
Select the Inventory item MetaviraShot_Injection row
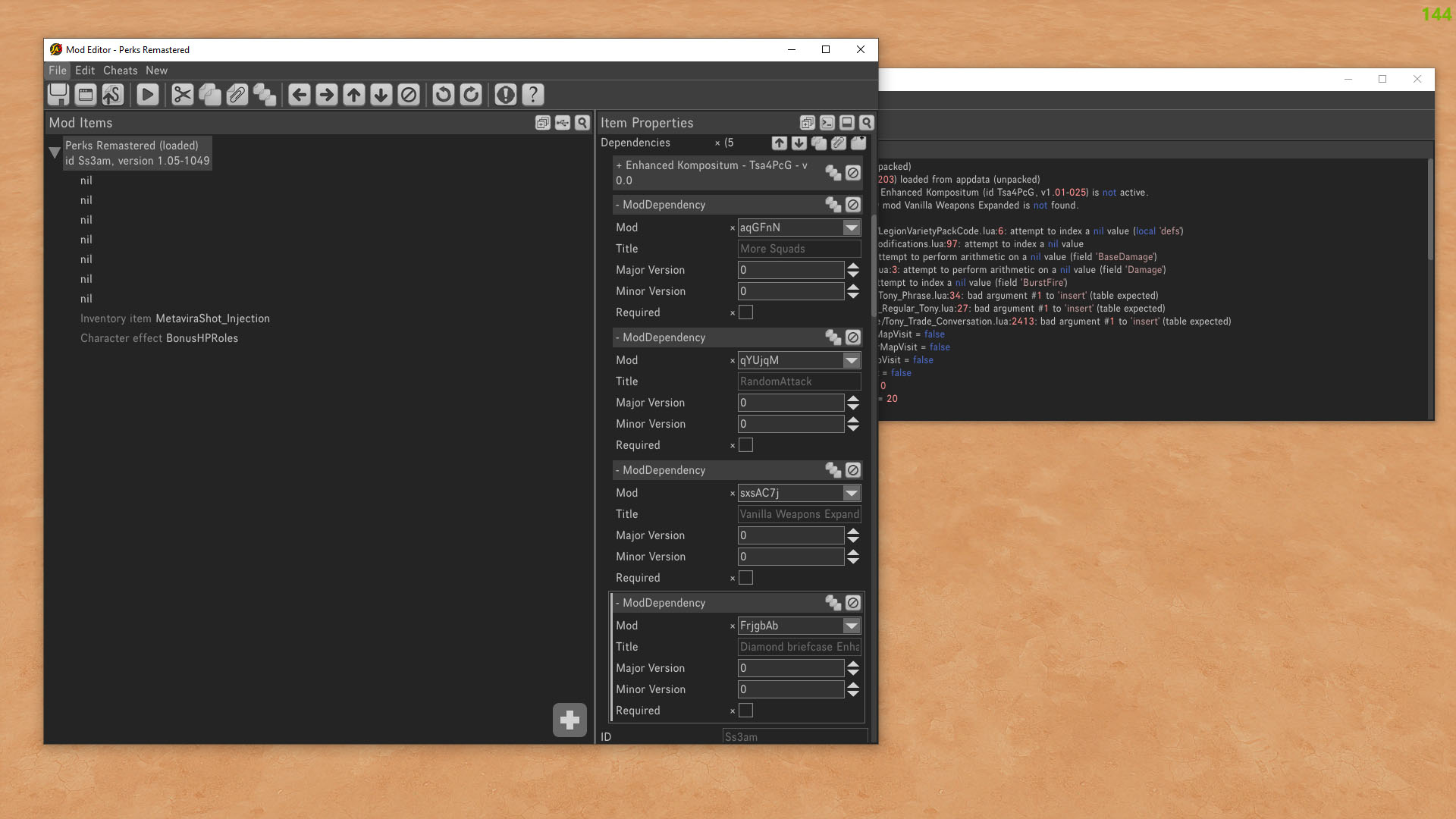pyautogui.click(x=175, y=318)
